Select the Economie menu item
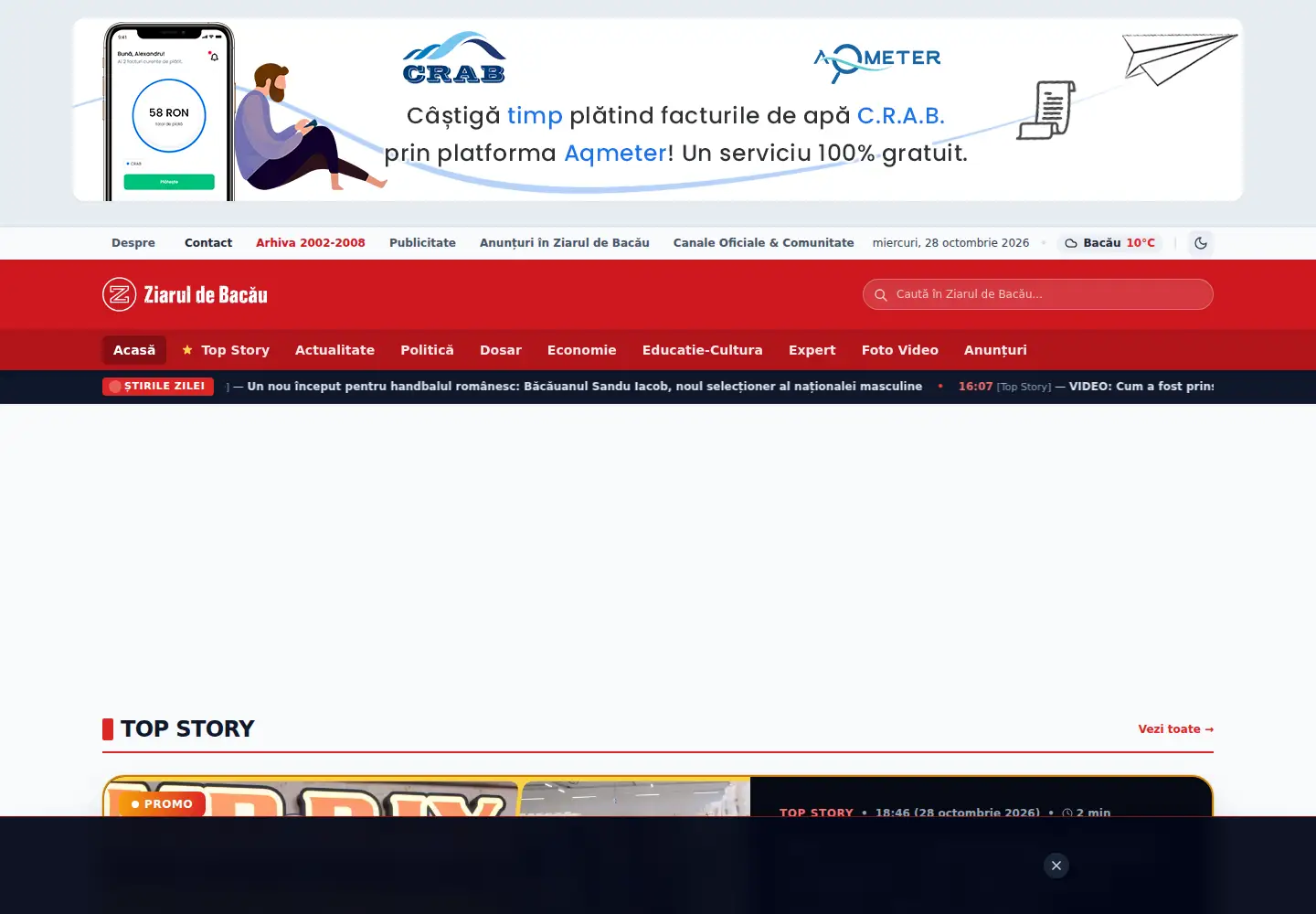 582,350
